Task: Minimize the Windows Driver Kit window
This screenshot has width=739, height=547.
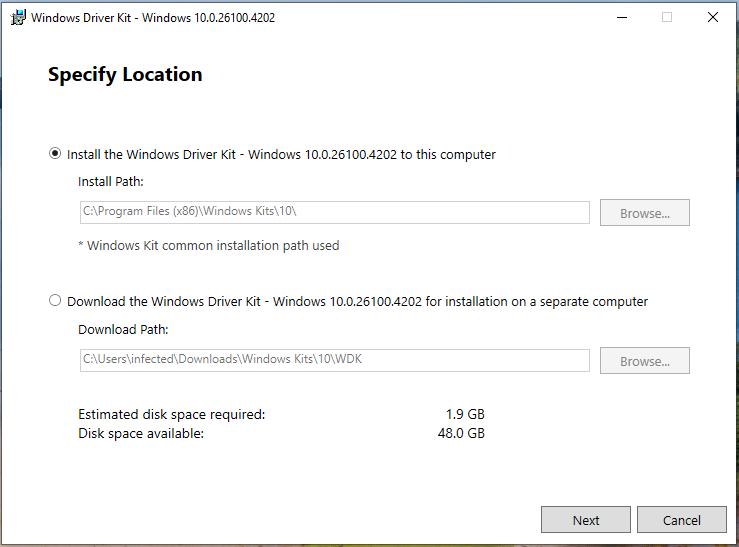Action: (622, 17)
